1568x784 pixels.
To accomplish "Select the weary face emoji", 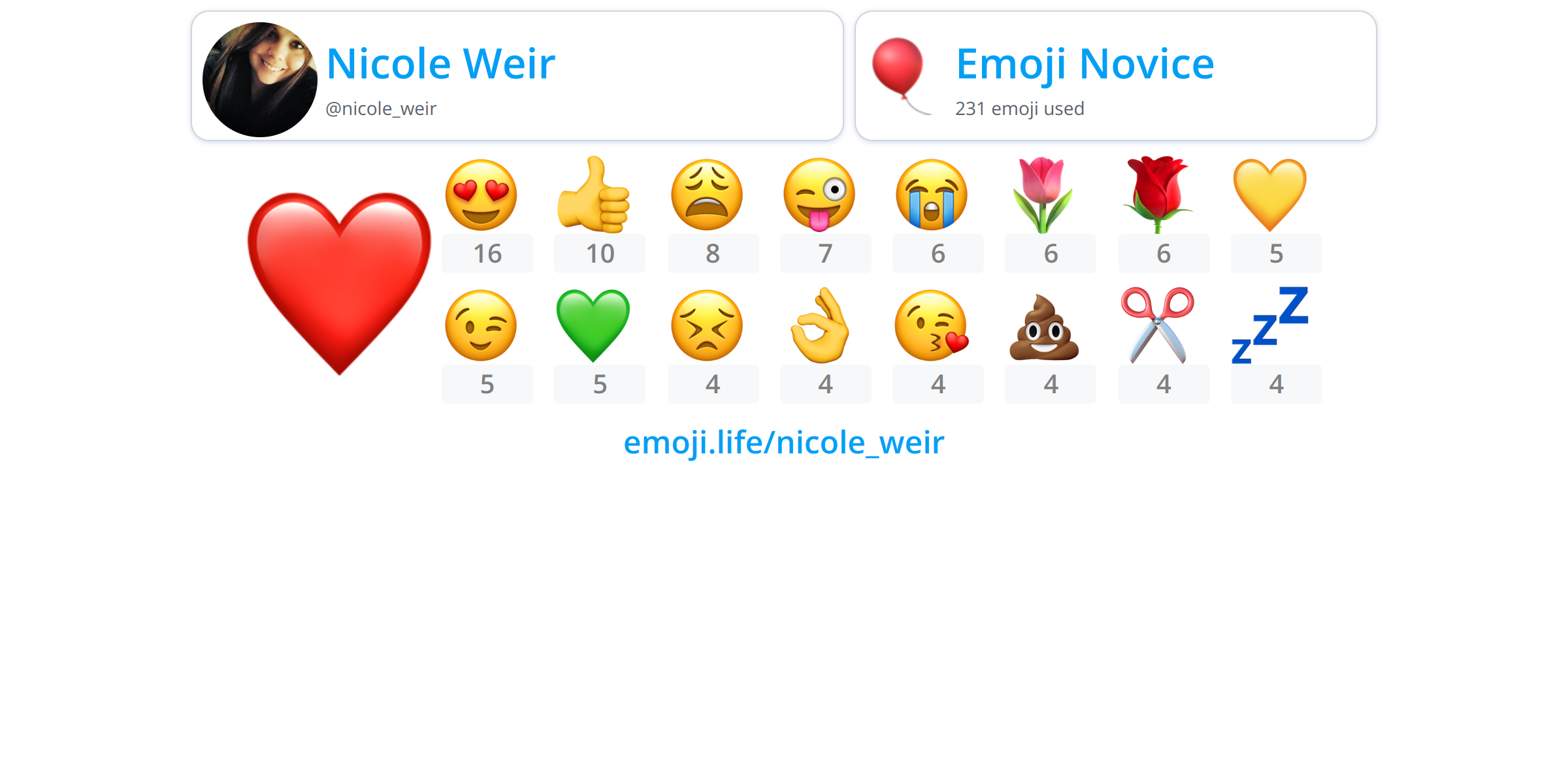I will point(707,195).
